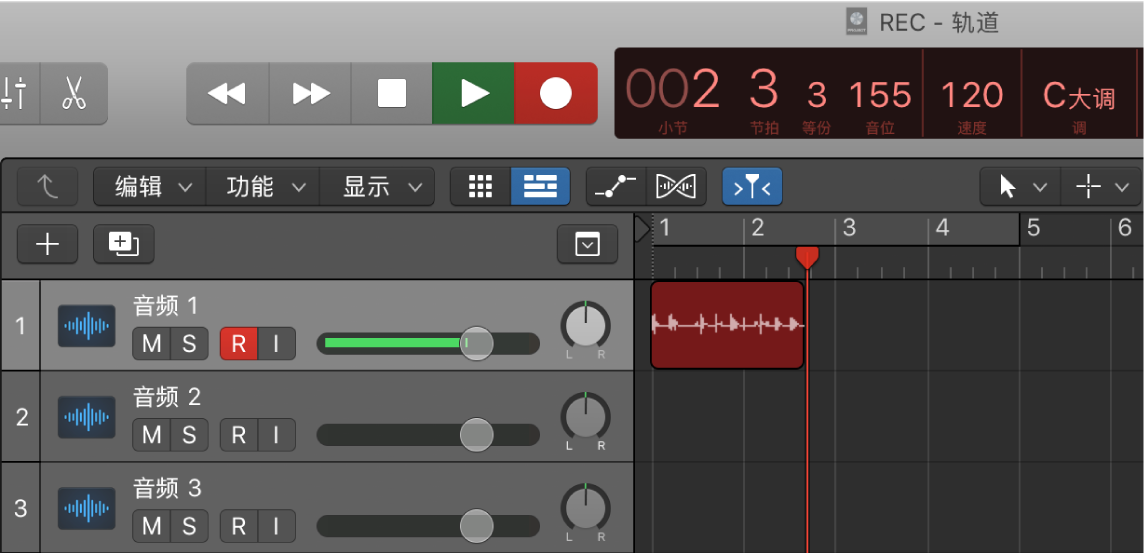This screenshot has width=1144, height=553.
Task: Select the 音频 1 track name
Action: 166,306
